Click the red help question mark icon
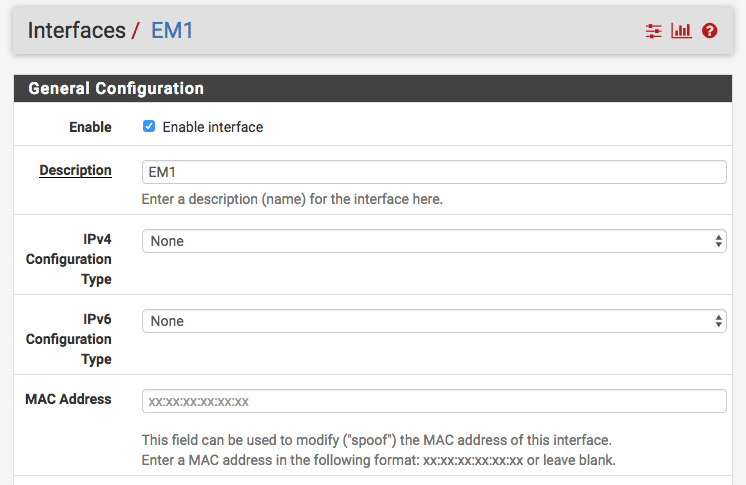 click(x=710, y=31)
